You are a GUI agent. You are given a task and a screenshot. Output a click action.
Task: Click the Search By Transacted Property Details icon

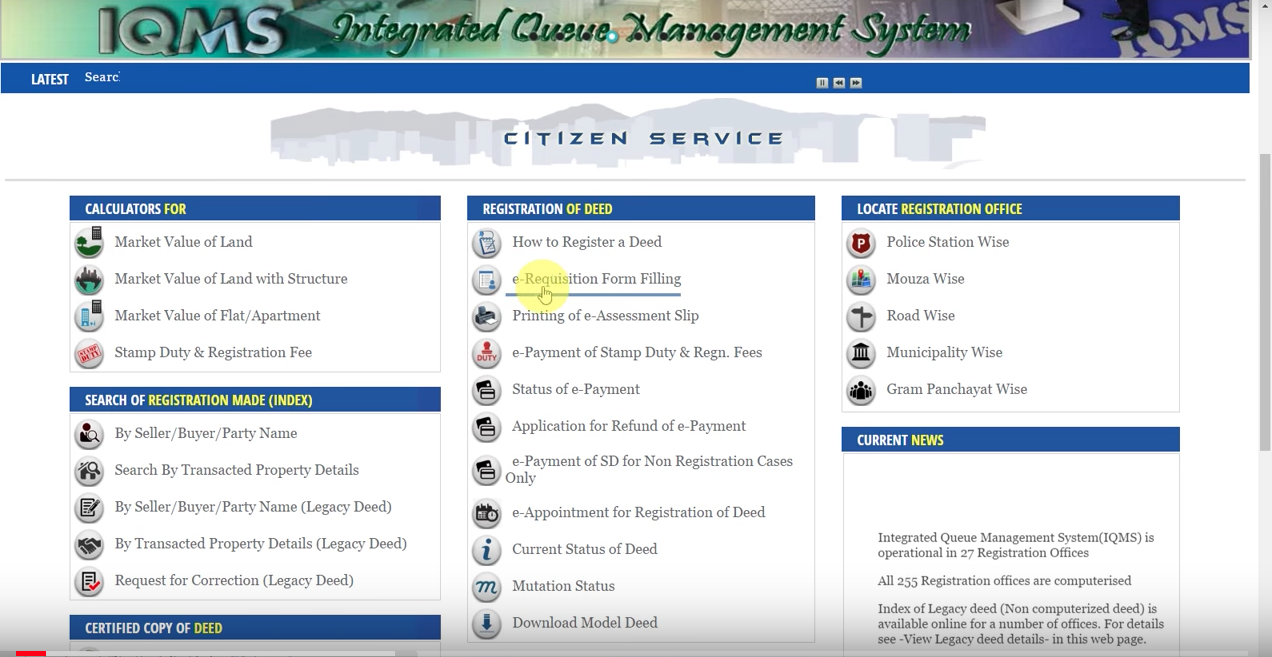click(89, 471)
